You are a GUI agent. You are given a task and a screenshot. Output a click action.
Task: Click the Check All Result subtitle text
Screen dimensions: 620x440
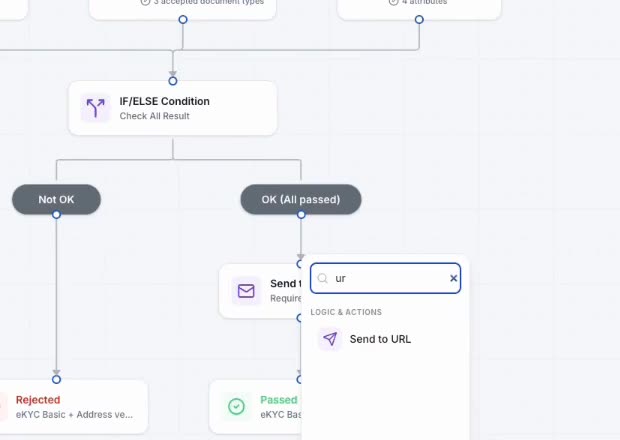[155, 116]
